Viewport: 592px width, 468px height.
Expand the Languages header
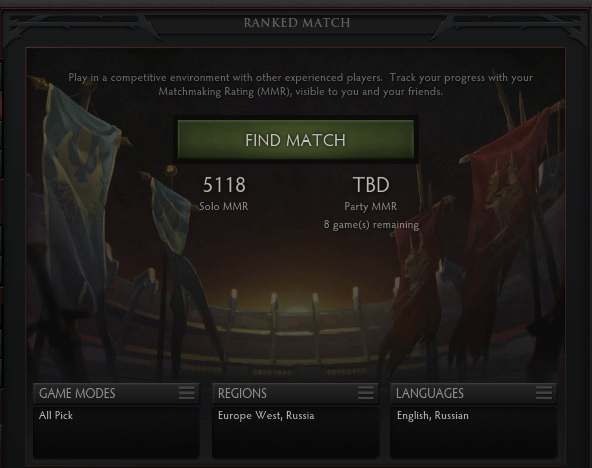[x=473, y=393]
